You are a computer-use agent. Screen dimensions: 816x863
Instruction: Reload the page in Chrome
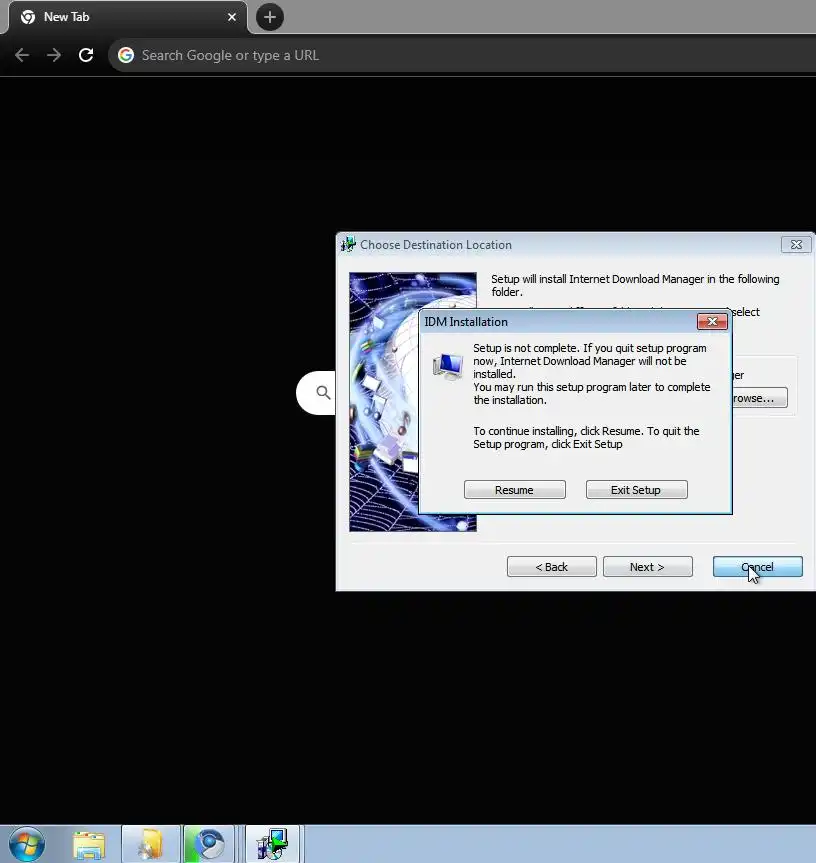[x=86, y=55]
